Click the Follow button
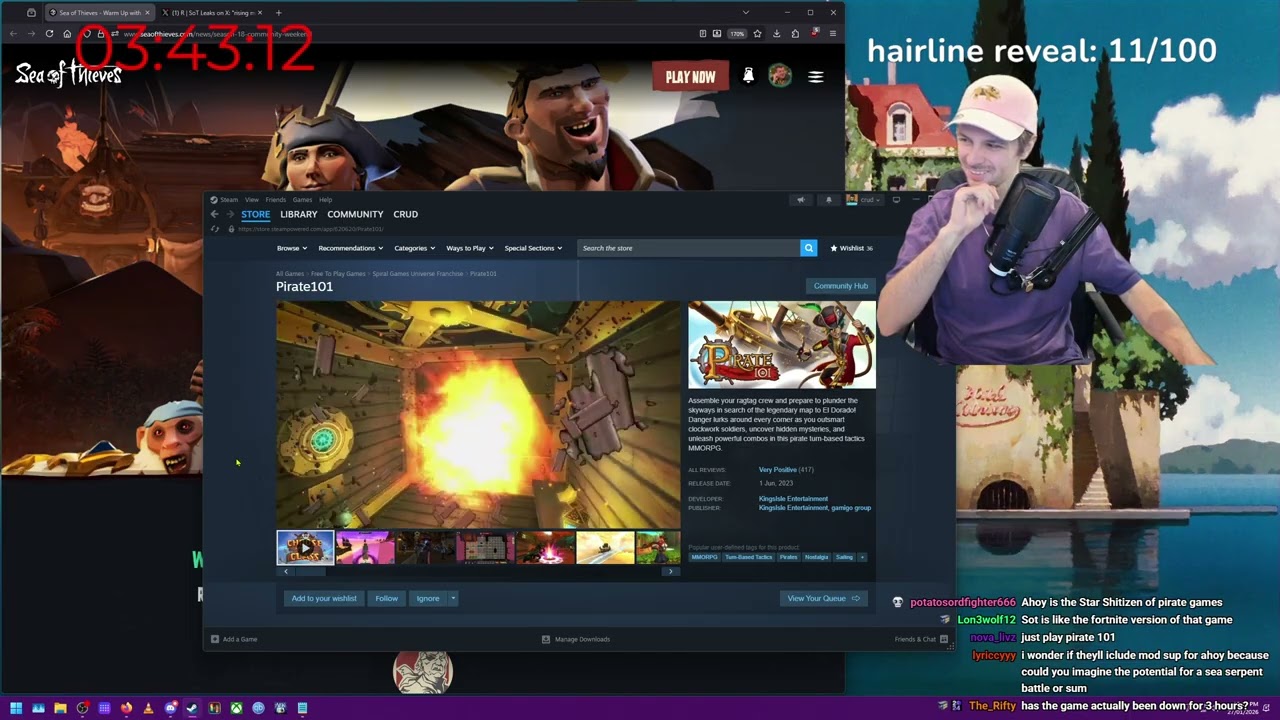The width and height of the screenshot is (1280, 720). click(x=386, y=598)
